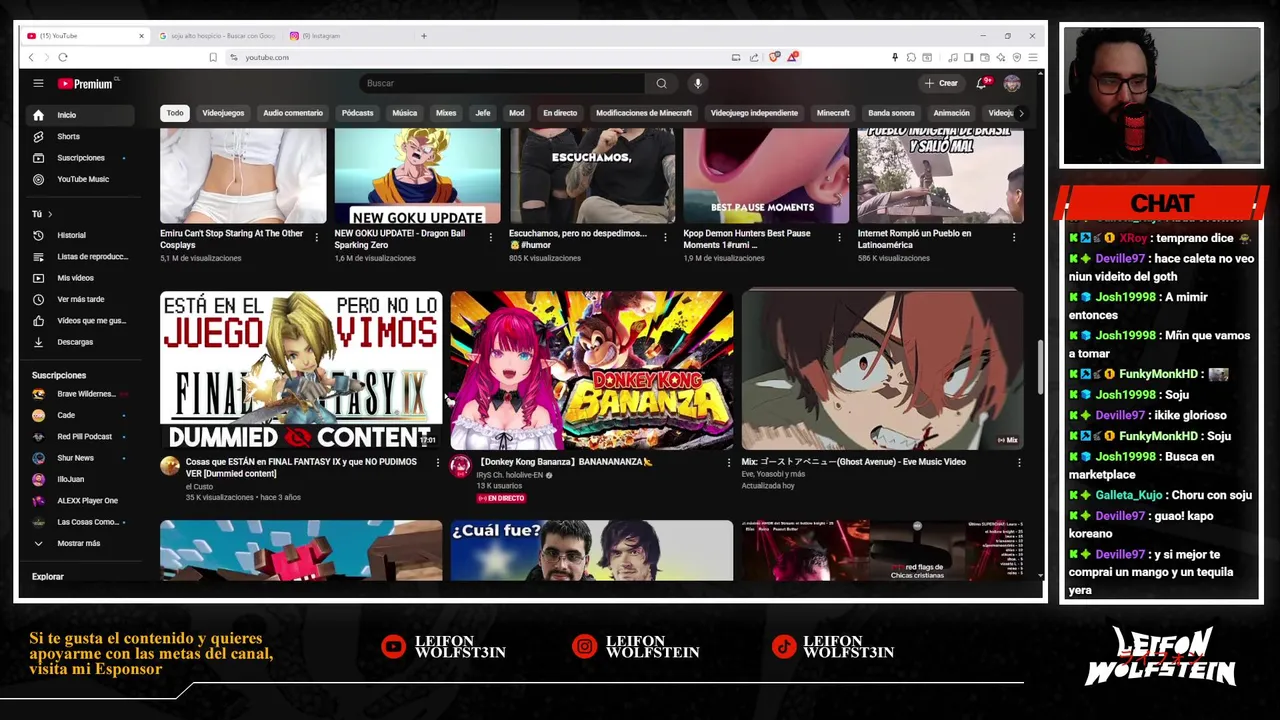Open Donkey Kong Bananza live stream thumbnail
Screen dimensions: 1280x720
(591, 369)
